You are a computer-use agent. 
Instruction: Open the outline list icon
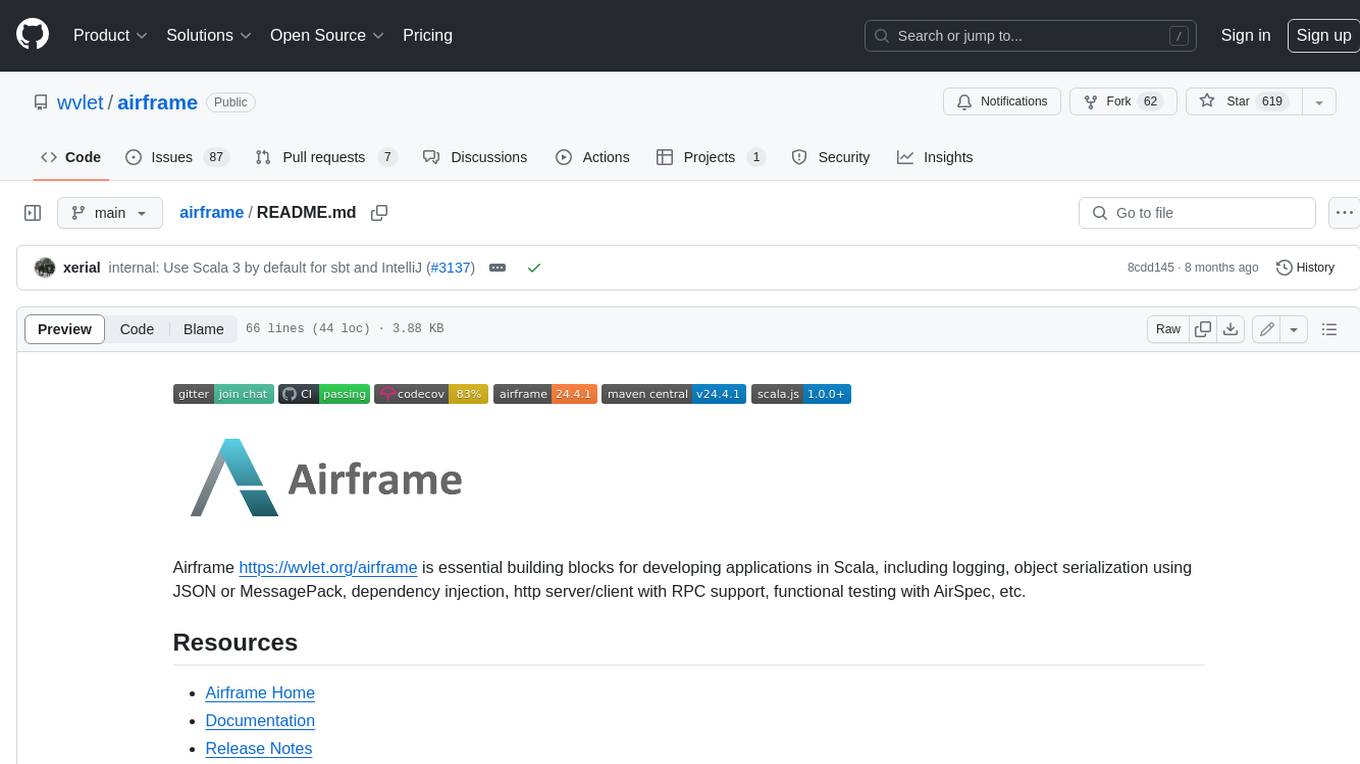click(1329, 329)
